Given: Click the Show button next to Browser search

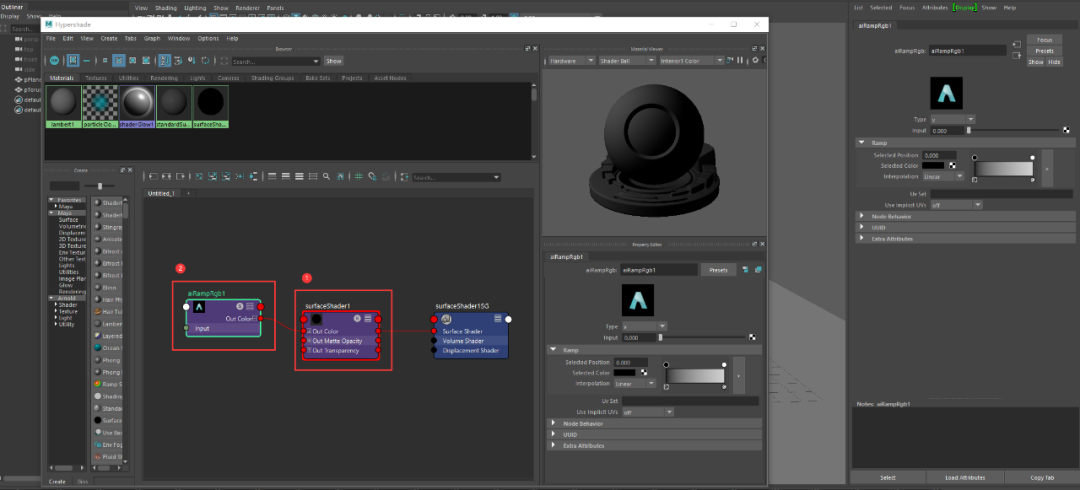Looking at the screenshot, I should [x=333, y=61].
